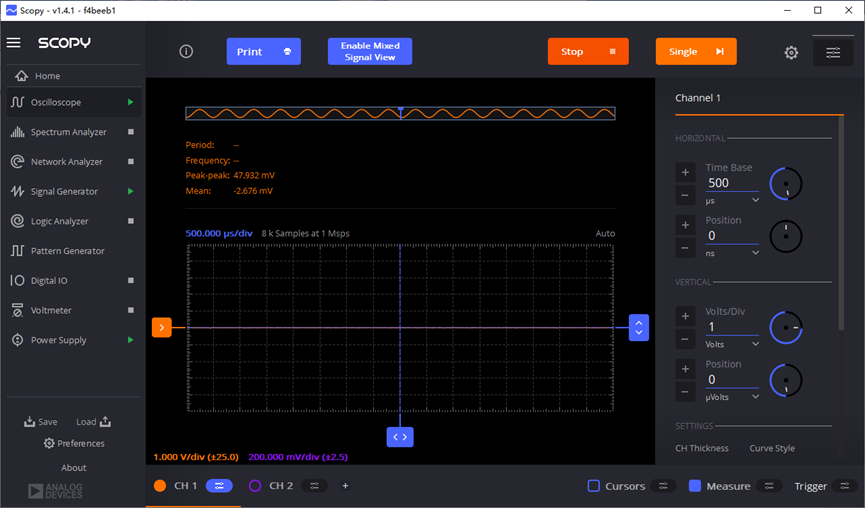Click the blue horizontal position handle below plot
This screenshot has width=865, height=508.
tap(400, 437)
